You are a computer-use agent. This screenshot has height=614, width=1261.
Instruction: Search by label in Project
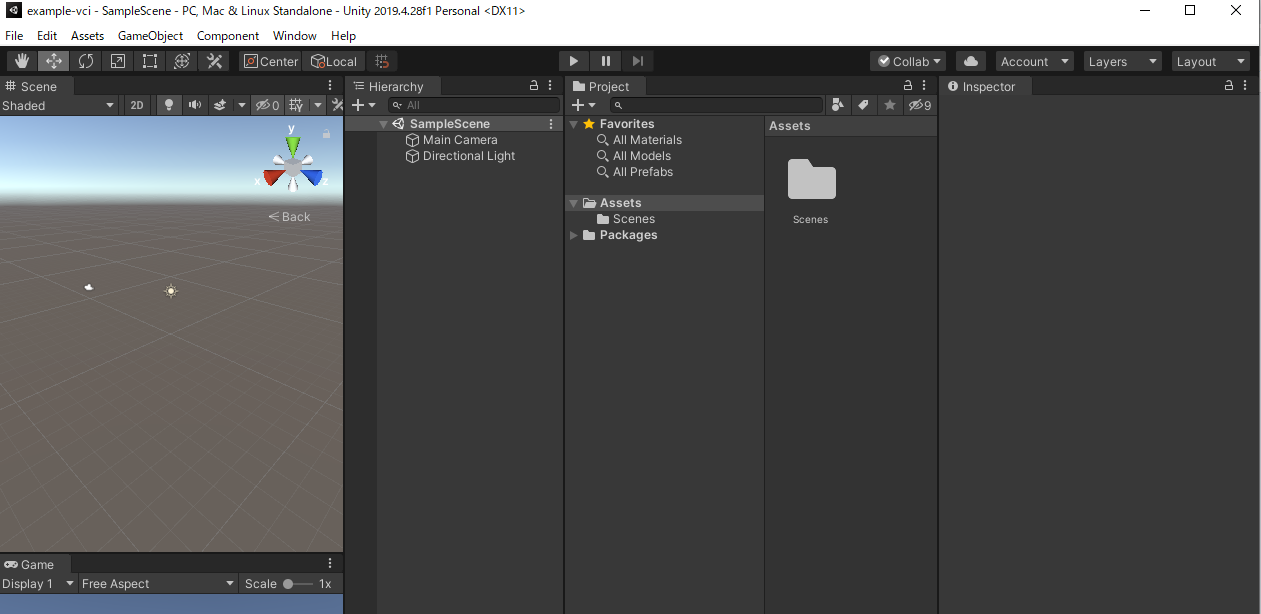863,105
